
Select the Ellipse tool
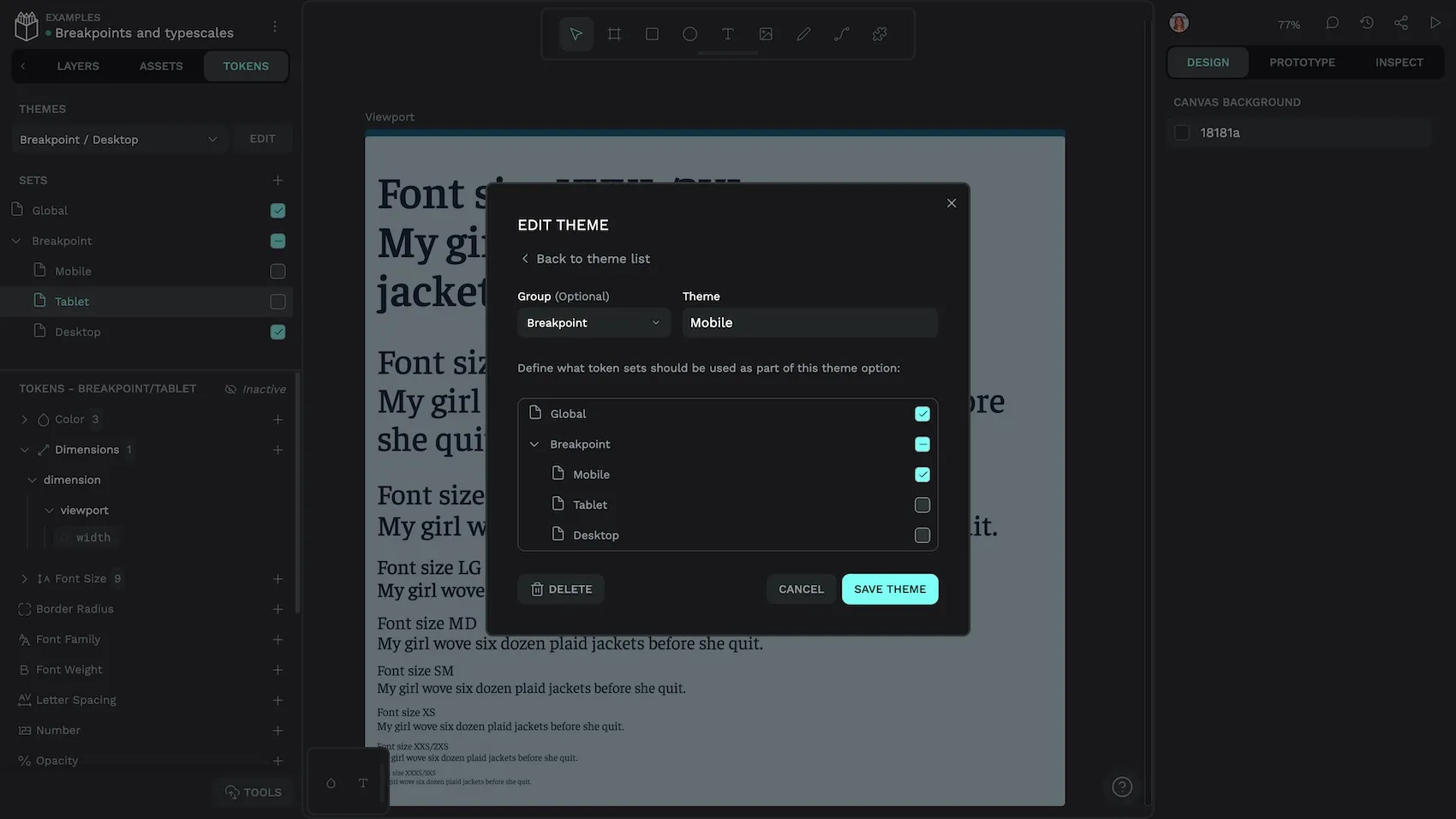(689, 34)
